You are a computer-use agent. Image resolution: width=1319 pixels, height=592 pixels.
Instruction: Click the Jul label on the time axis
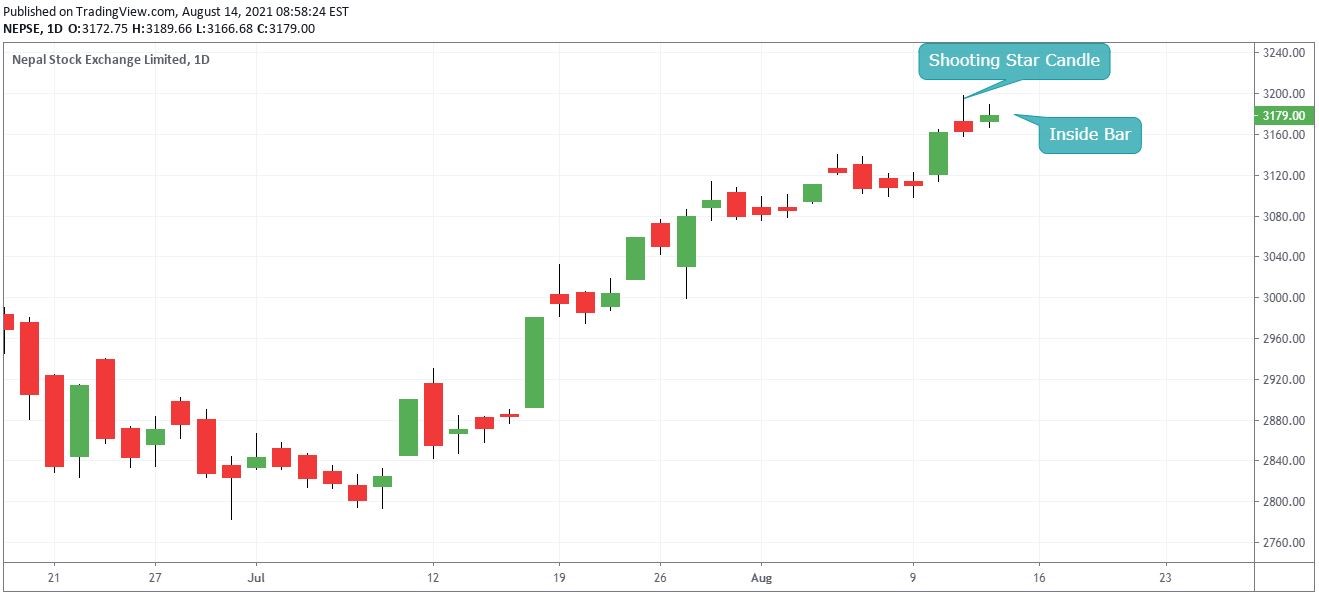pos(256,578)
